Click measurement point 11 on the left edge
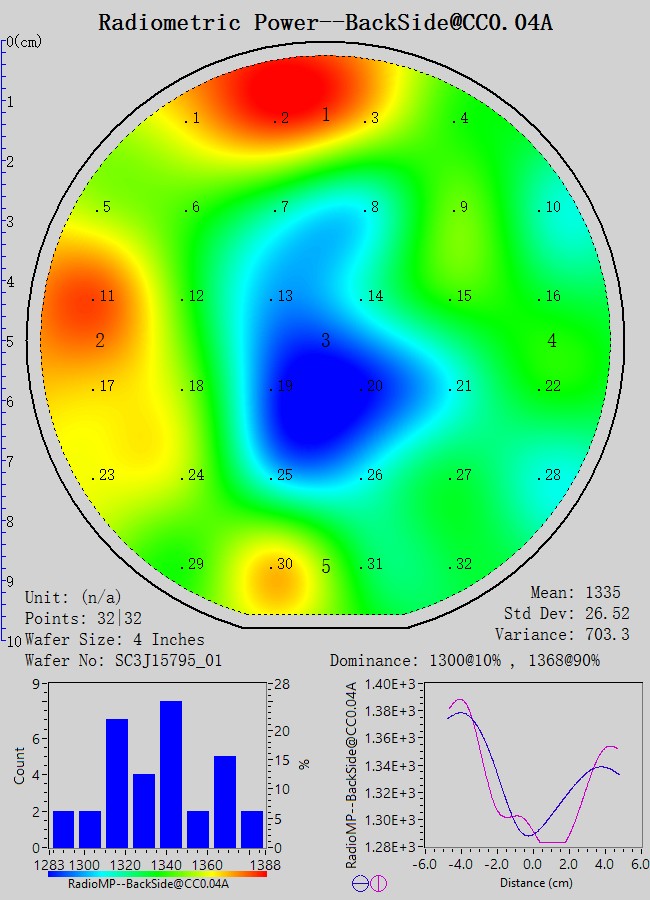This screenshot has height=900, width=650. pyautogui.click(x=103, y=296)
